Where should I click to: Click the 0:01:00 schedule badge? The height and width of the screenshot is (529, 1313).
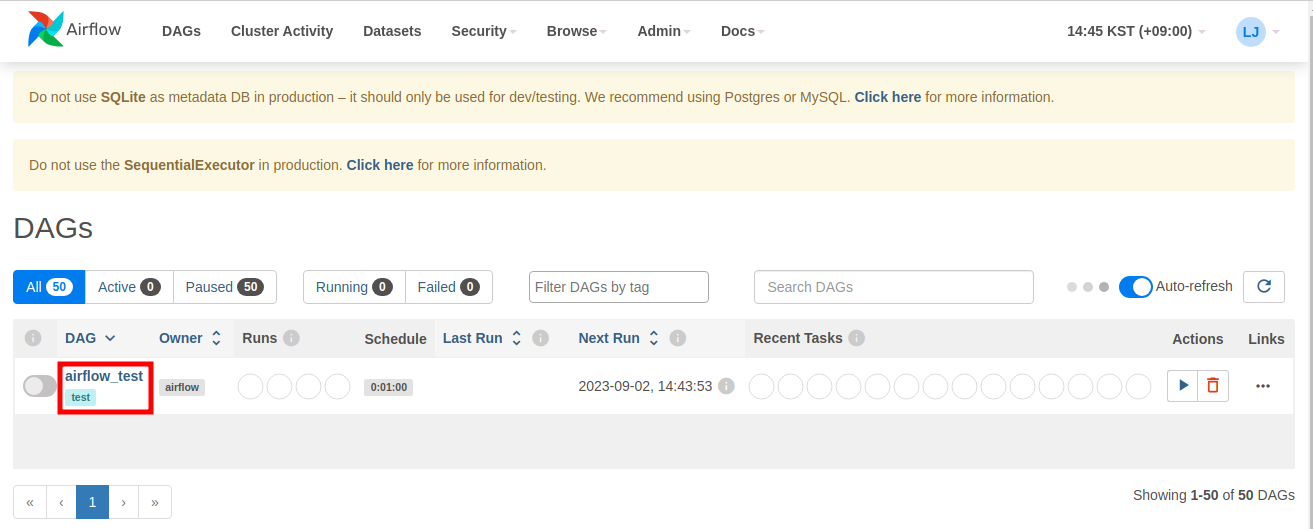(388, 387)
